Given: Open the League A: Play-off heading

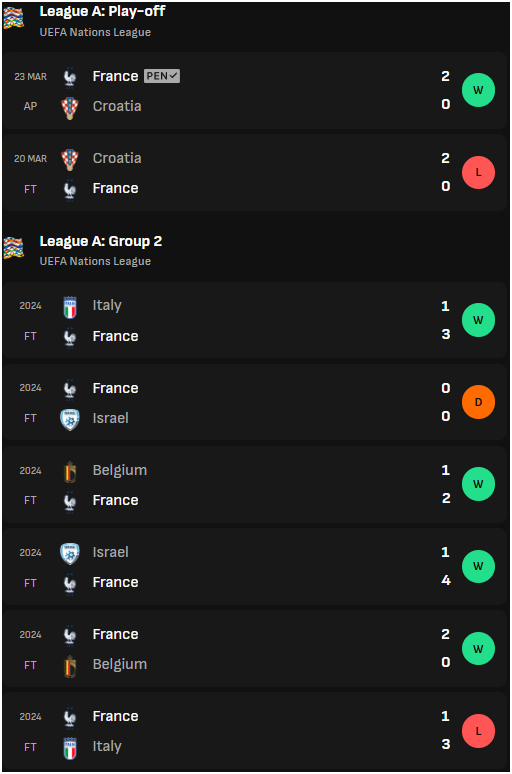Looking at the screenshot, I should [102, 11].
